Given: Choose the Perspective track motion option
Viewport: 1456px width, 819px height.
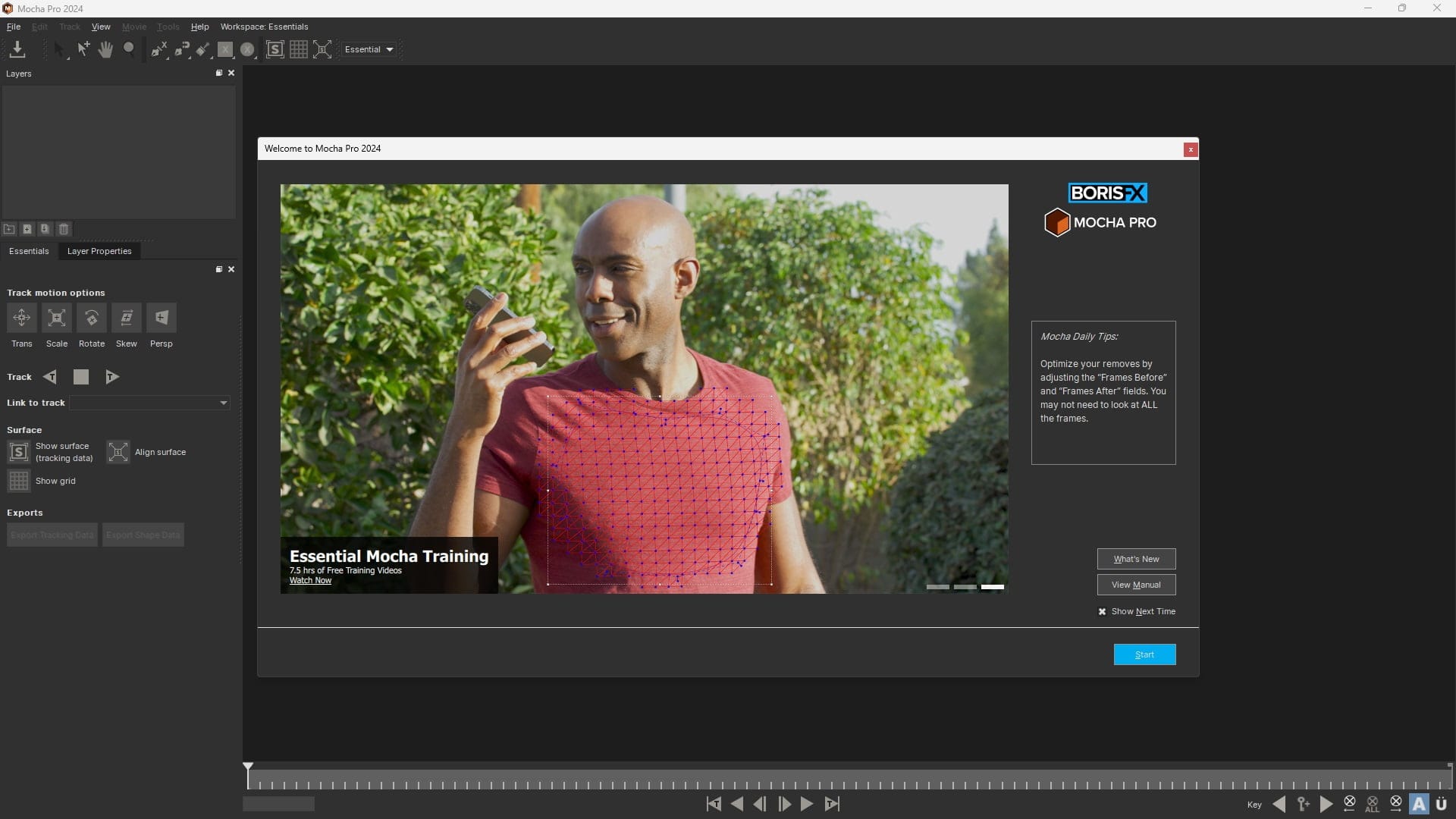Looking at the screenshot, I should pyautogui.click(x=161, y=318).
